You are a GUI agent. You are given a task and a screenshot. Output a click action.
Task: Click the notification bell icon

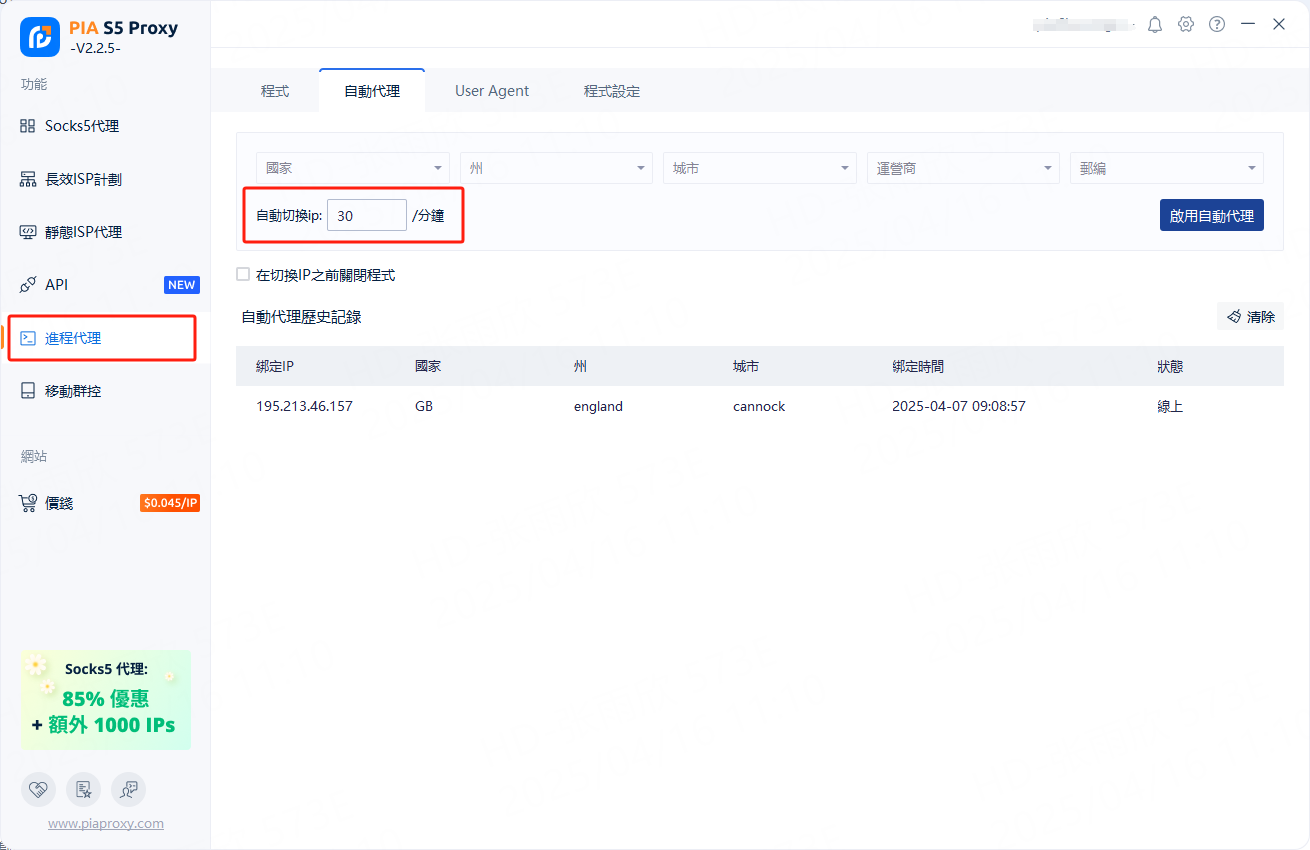click(x=1155, y=24)
